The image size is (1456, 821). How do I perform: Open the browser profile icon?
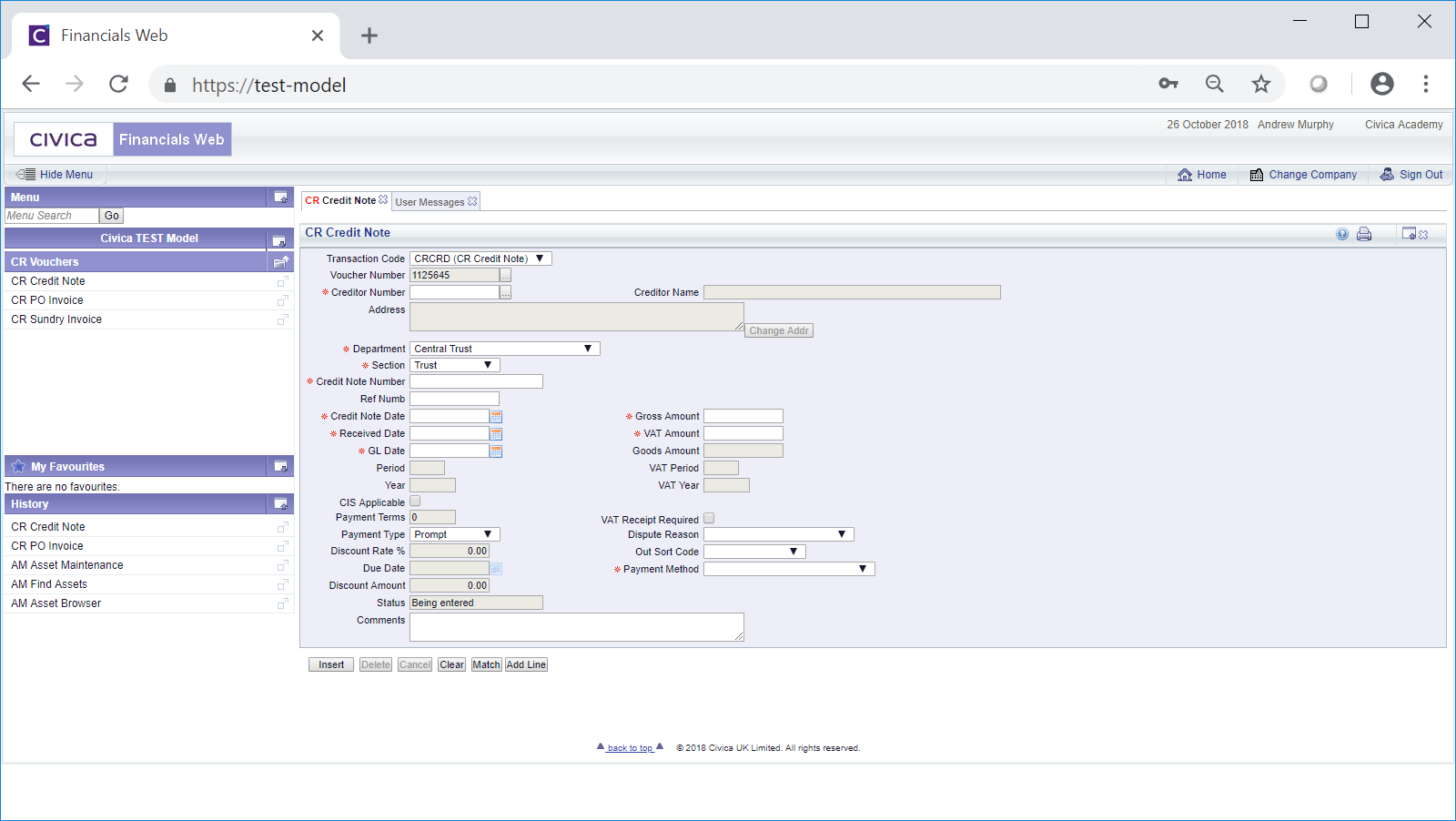1381,84
